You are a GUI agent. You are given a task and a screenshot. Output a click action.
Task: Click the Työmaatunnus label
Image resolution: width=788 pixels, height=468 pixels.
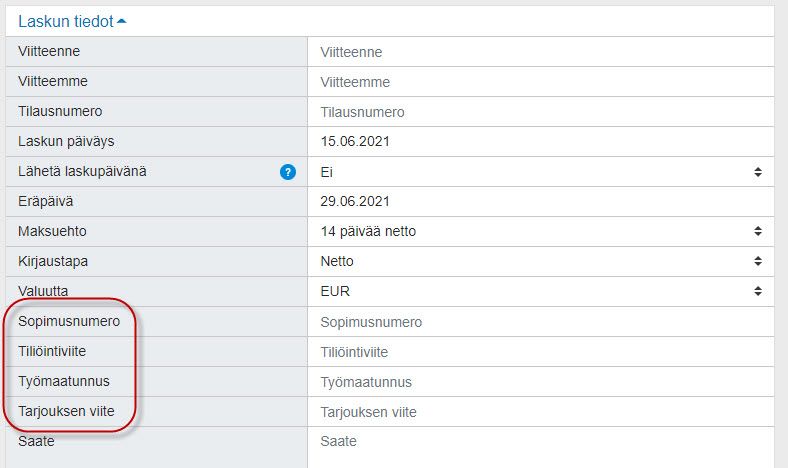coord(64,382)
